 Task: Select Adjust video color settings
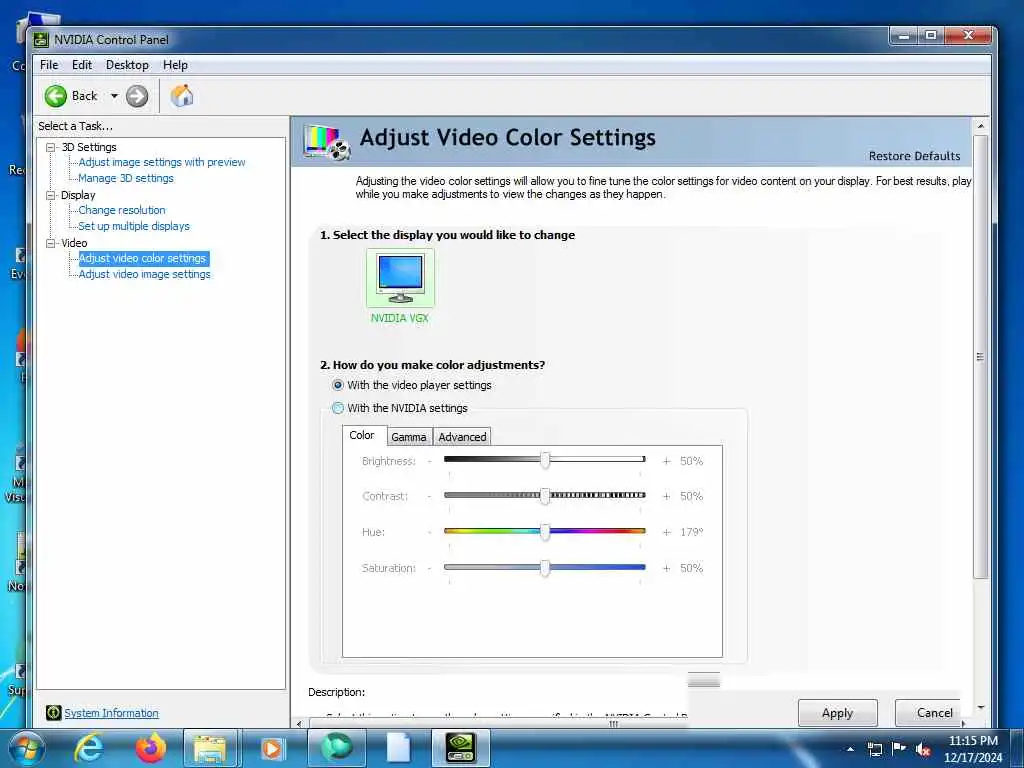pyautogui.click(x=142, y=259)
